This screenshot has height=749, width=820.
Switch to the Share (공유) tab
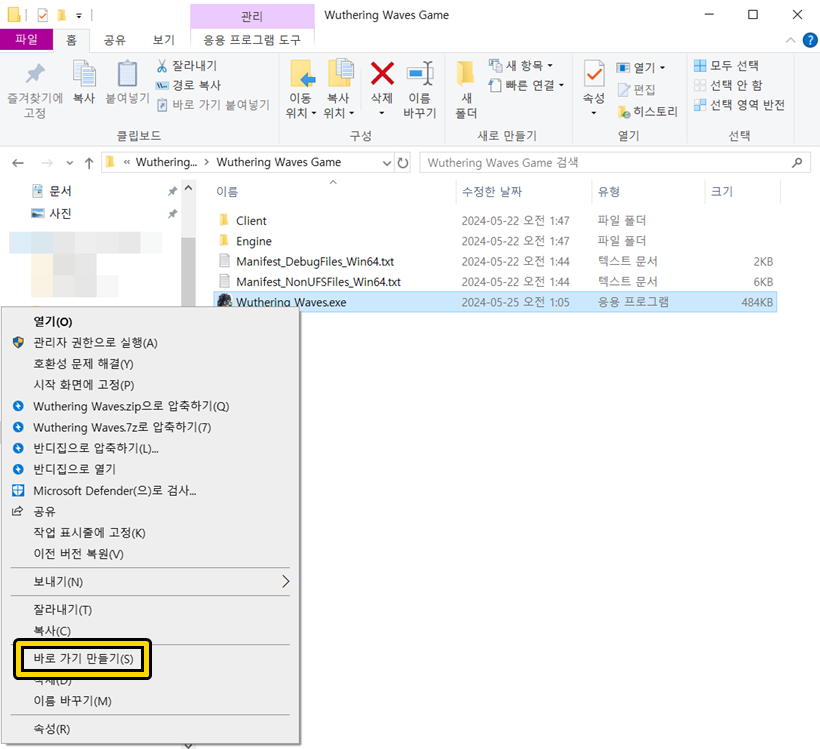[115, 40]
